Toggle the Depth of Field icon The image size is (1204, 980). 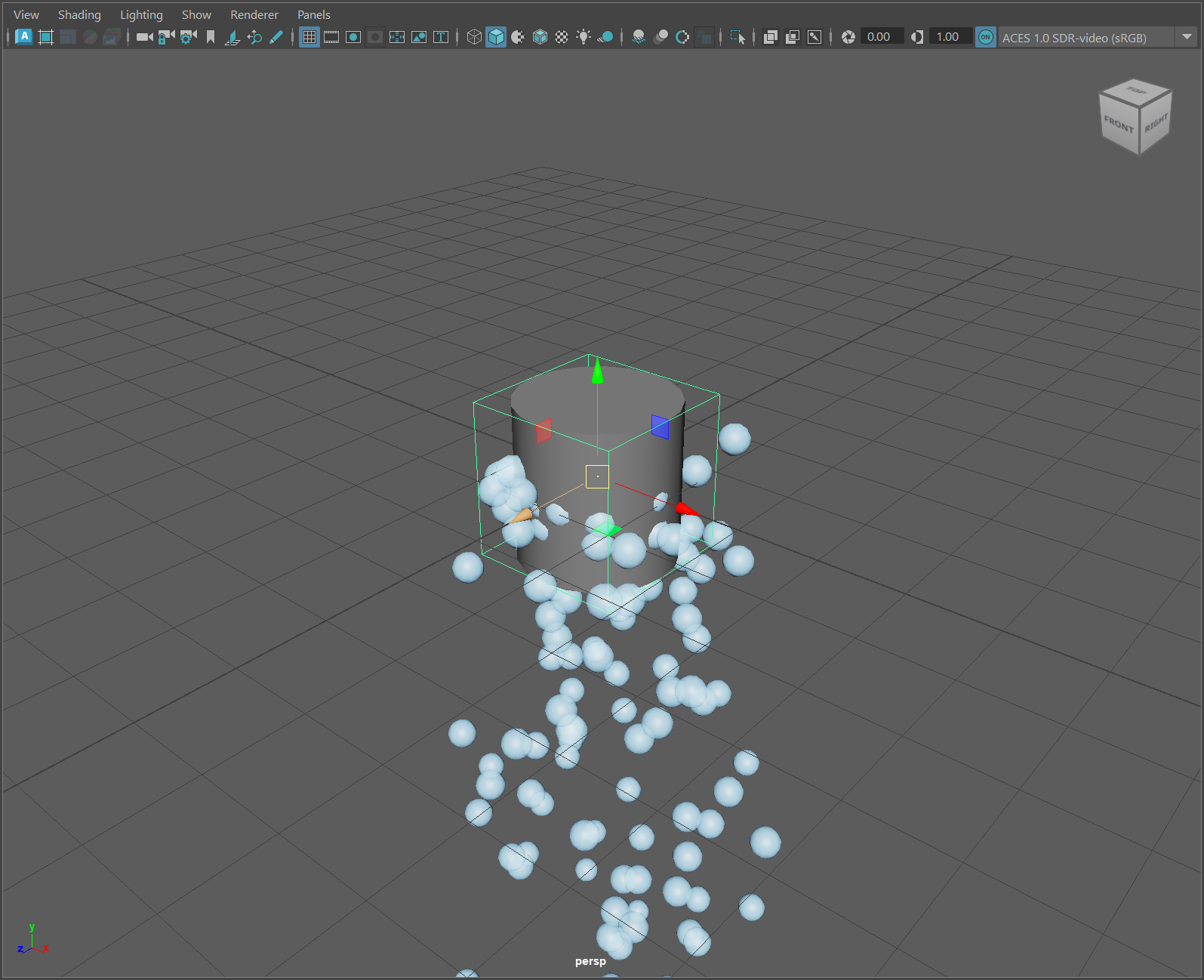click(704, 37)
